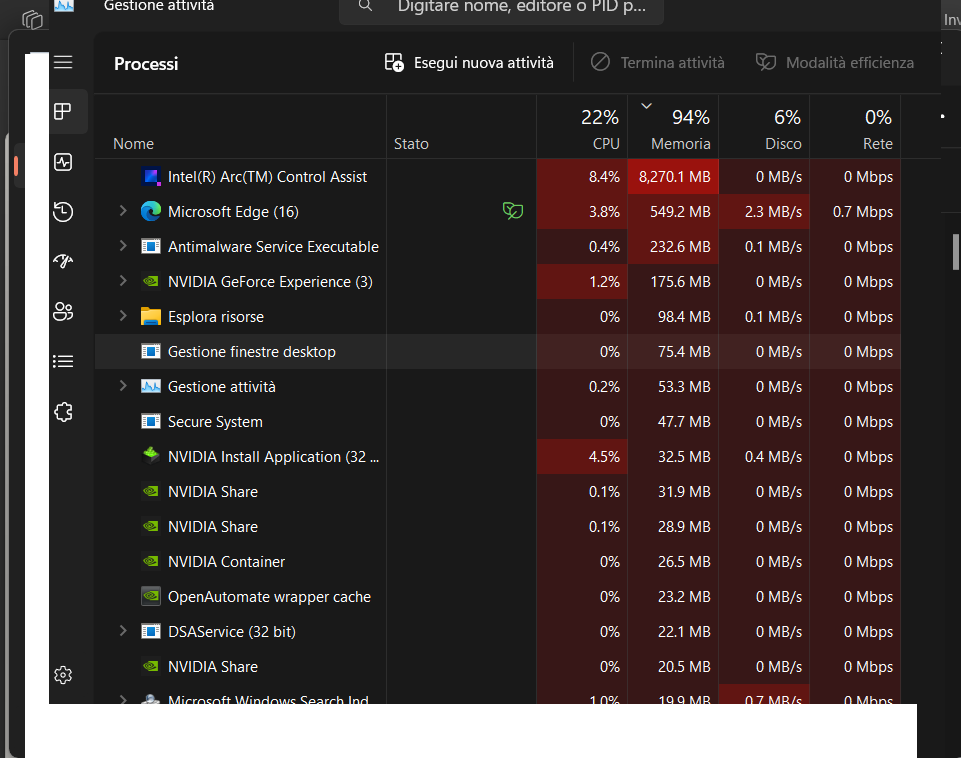Open the Details list sidebar icon

(x=63, y=362)
